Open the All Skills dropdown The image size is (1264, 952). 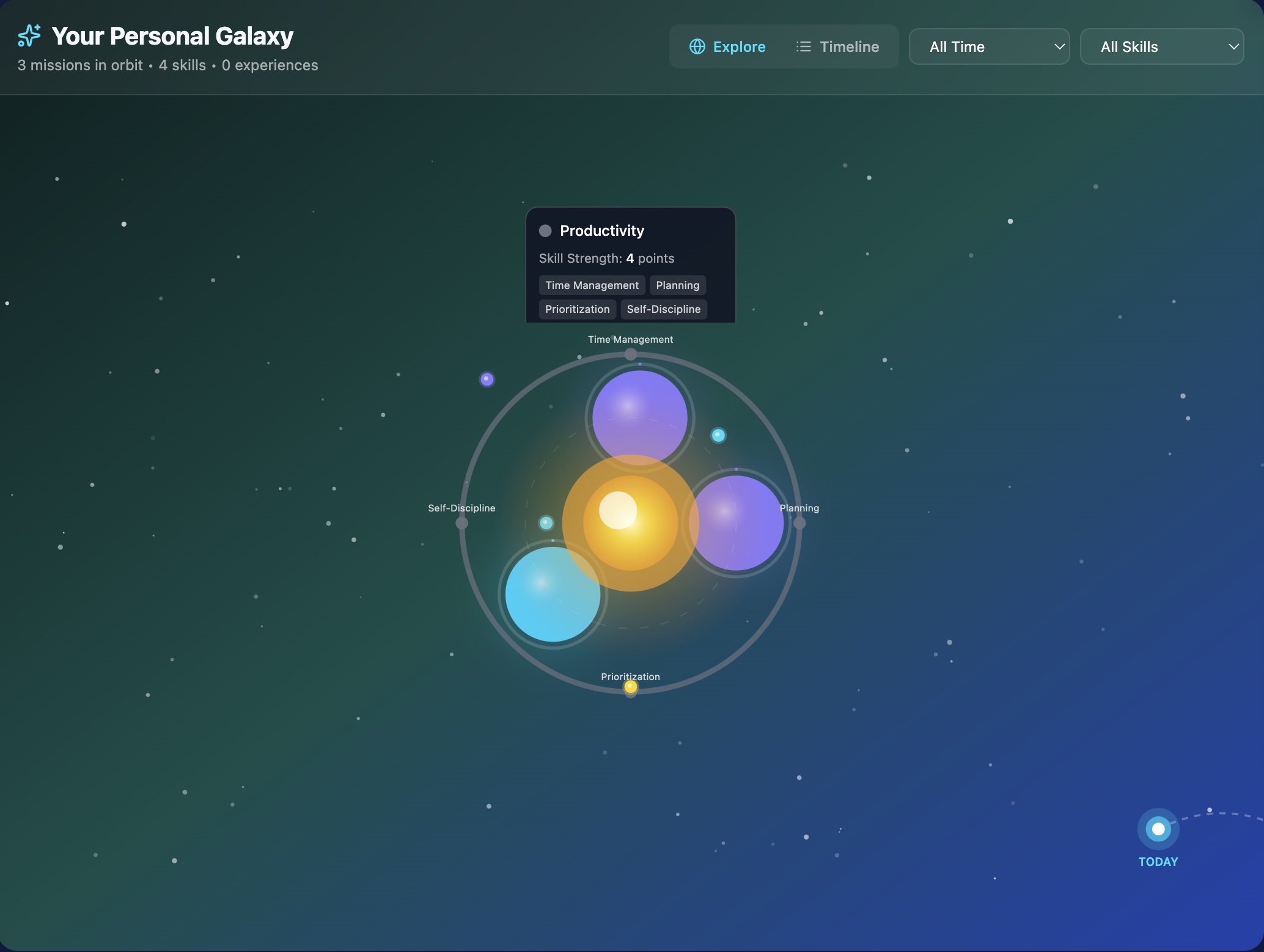point(1161,46)
